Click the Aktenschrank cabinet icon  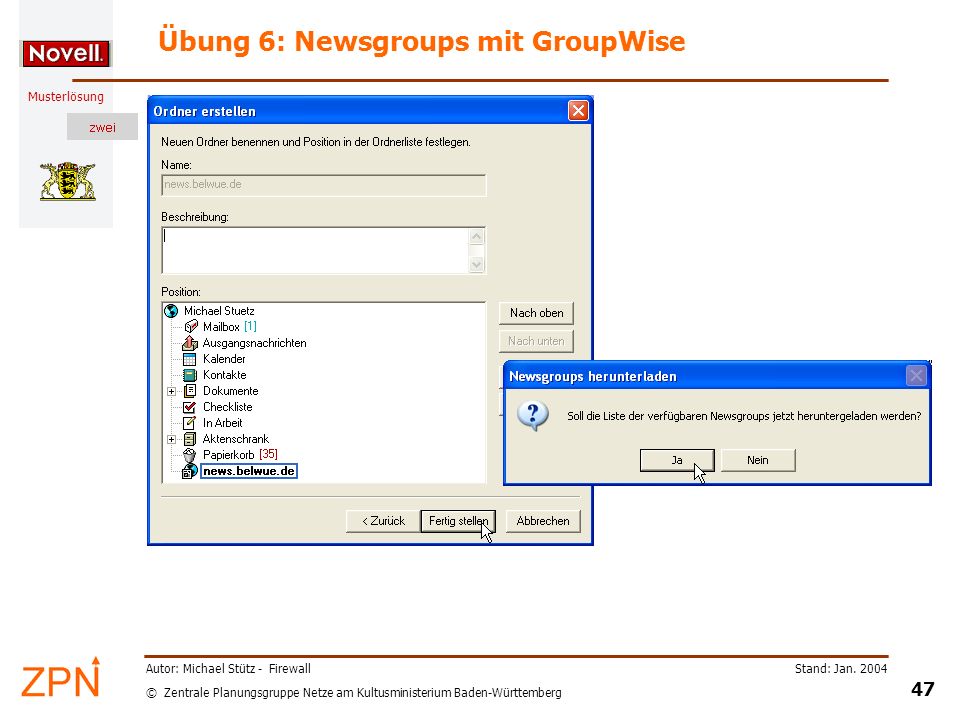(x=190, y=439)
